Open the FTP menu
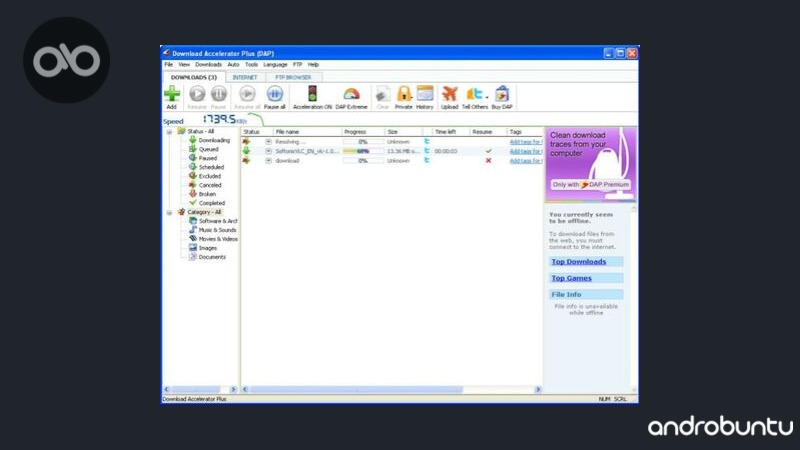 [x=297, y=65]
